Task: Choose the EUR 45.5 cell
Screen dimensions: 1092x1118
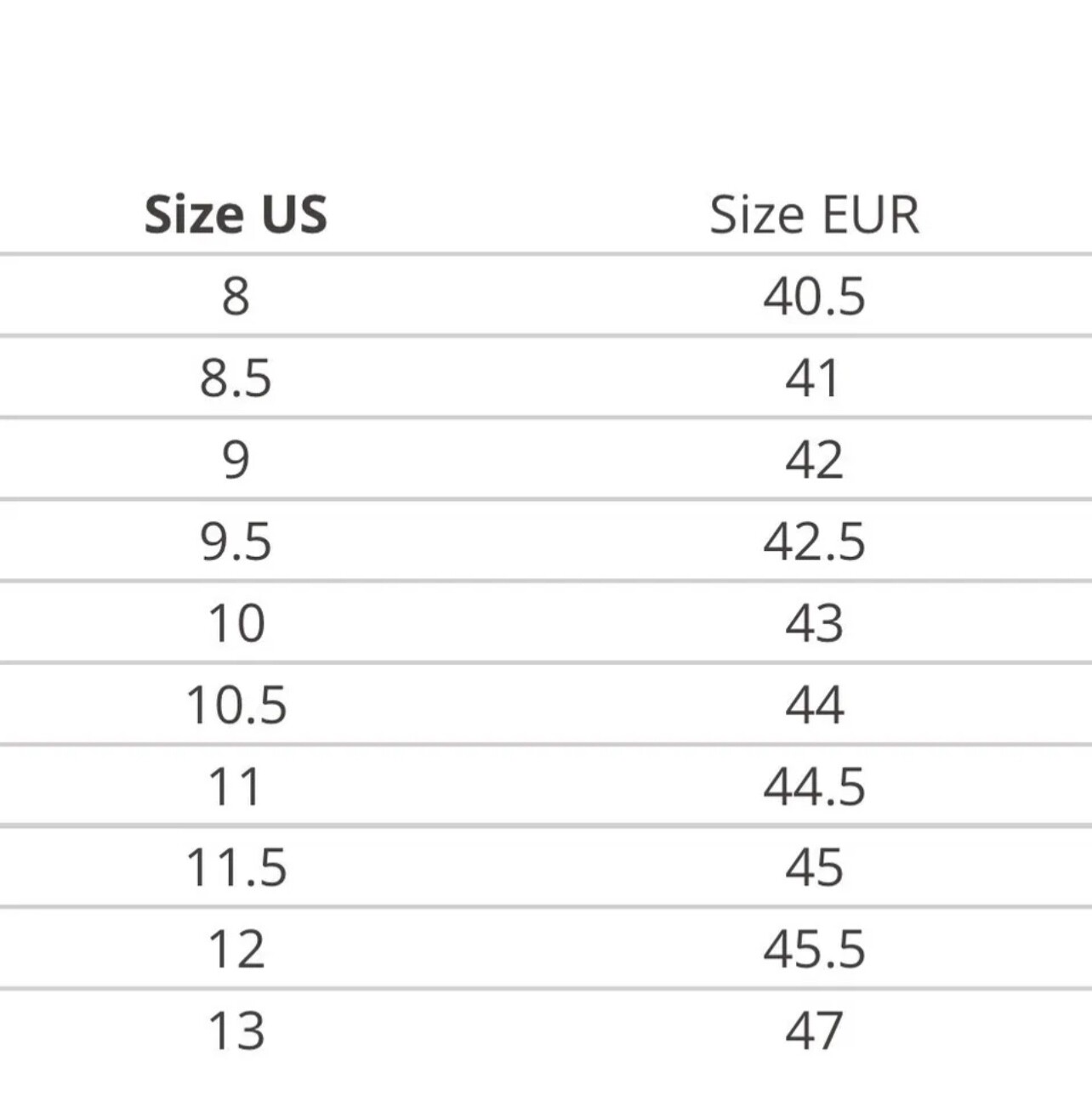Action: 814,950
